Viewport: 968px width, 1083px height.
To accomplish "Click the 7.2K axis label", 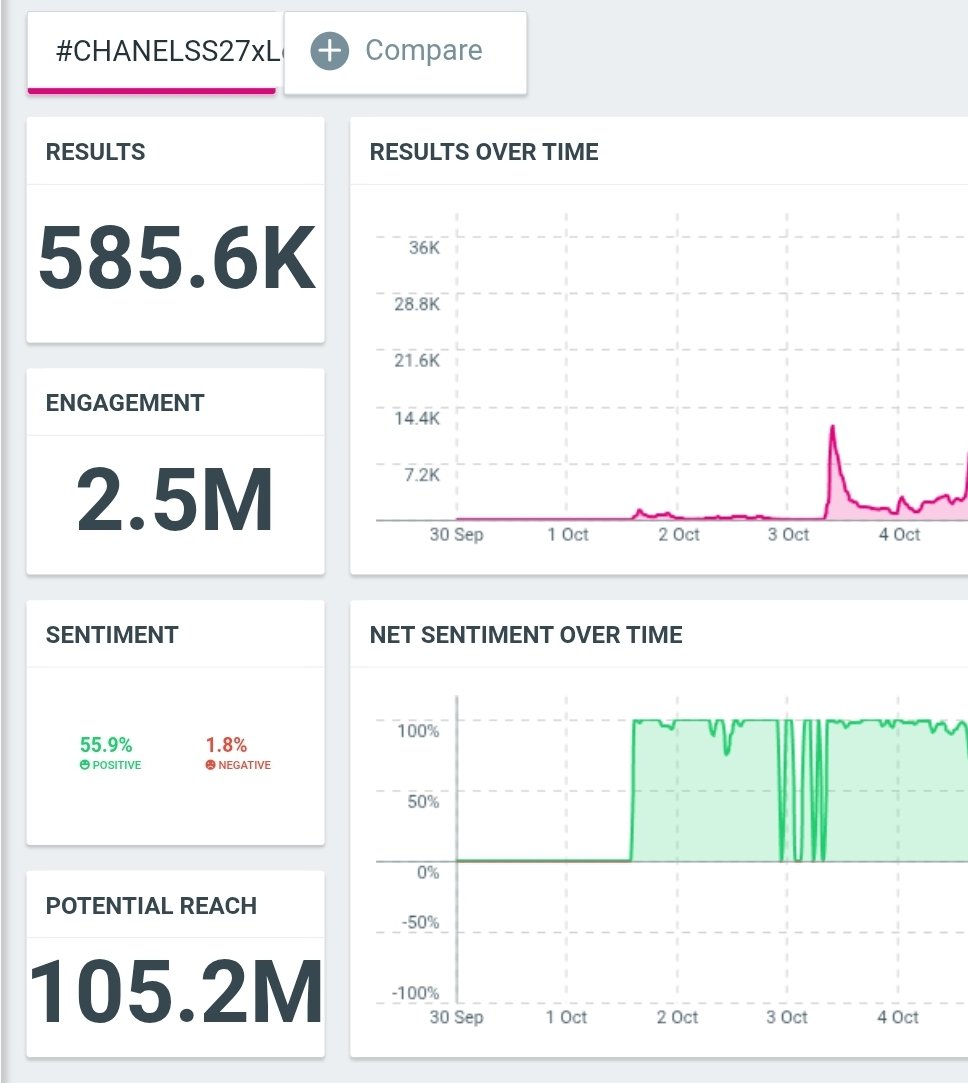I will (421, 475).
